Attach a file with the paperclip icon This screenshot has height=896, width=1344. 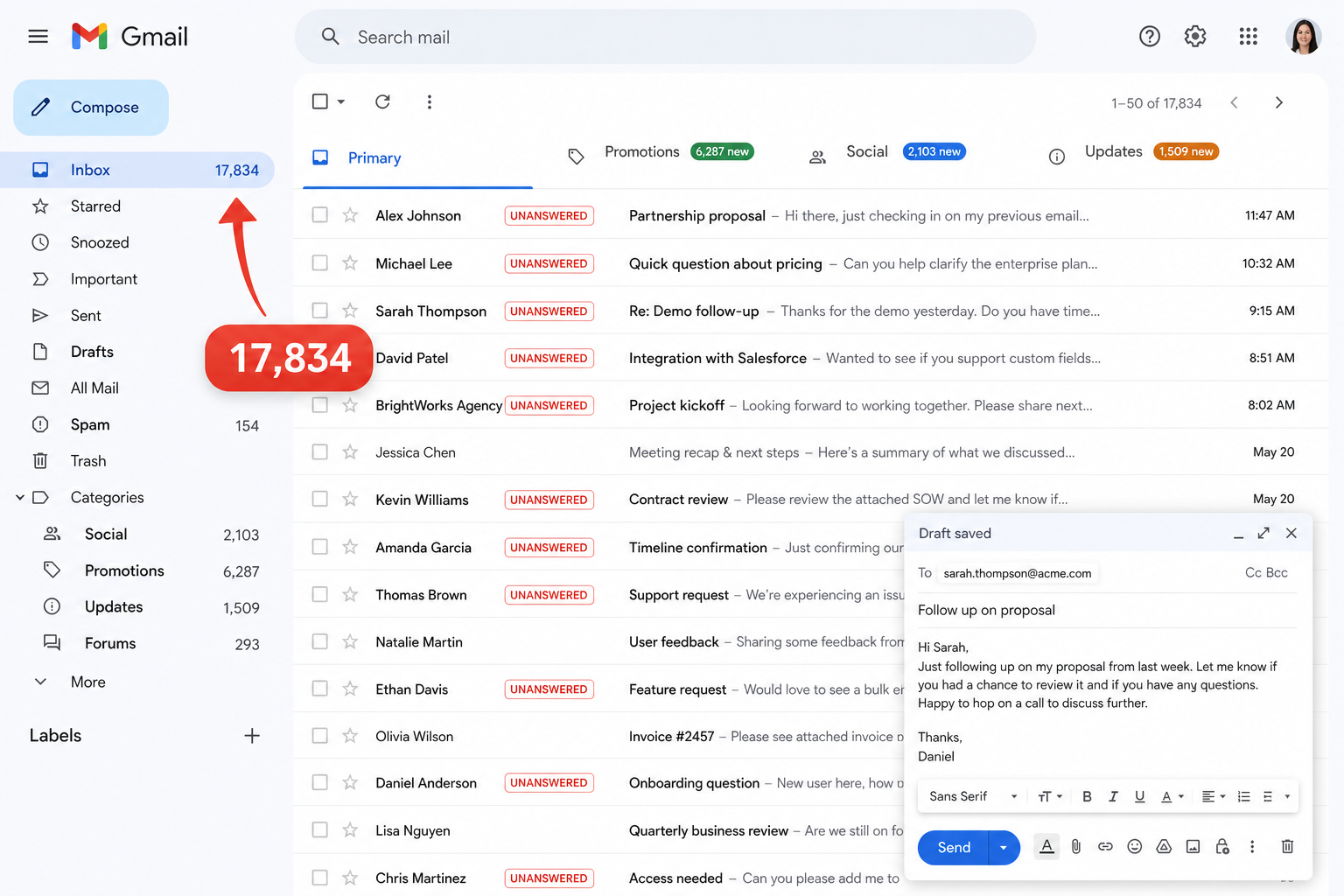coord(1076,846)
